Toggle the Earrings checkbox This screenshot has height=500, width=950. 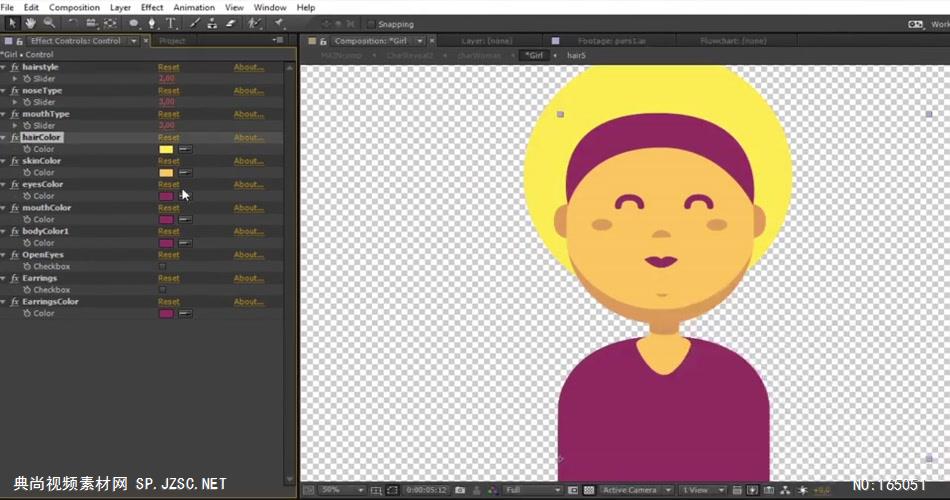pyautogui.click(x=163, y=290)
